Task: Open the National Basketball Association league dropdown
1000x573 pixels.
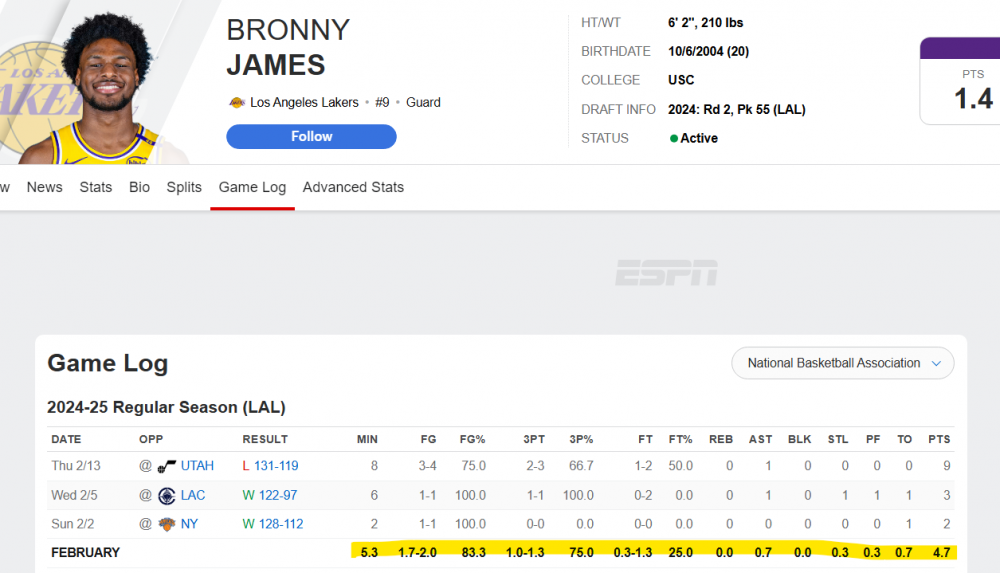Action: point(843,363)
